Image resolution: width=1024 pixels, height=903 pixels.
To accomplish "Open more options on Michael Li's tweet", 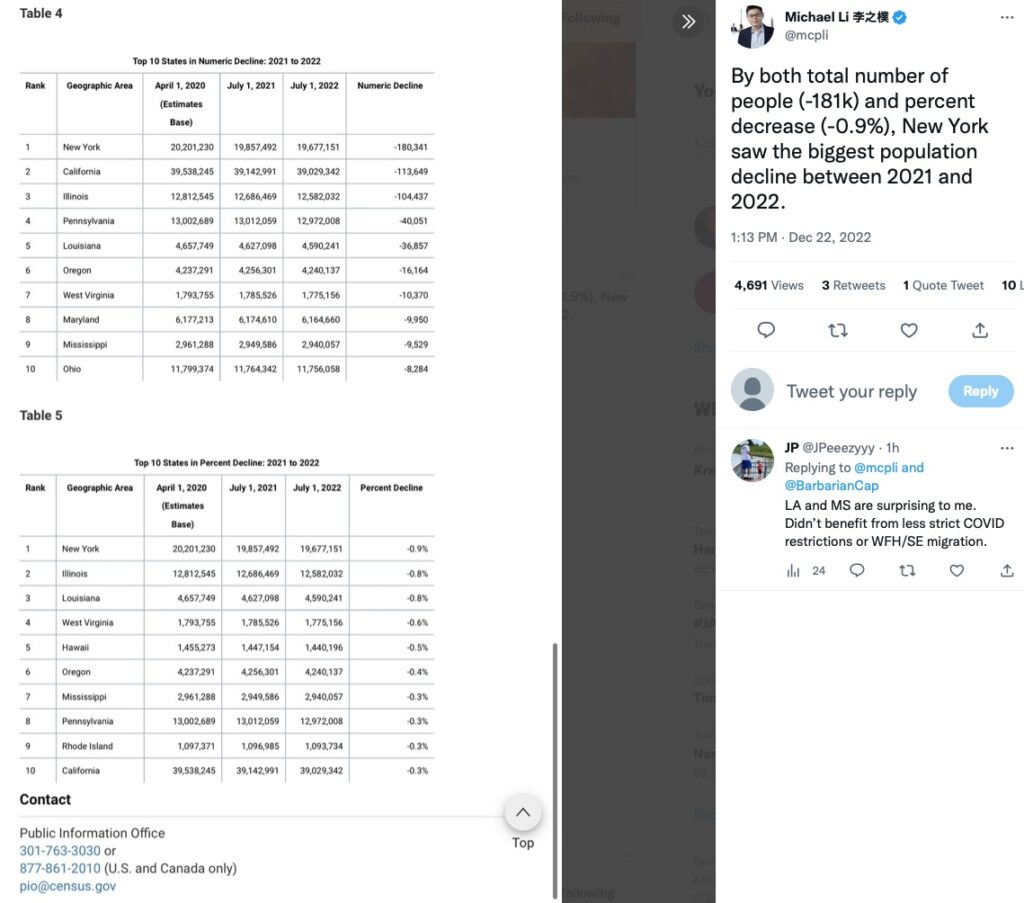I will (x=1007, y=18).
